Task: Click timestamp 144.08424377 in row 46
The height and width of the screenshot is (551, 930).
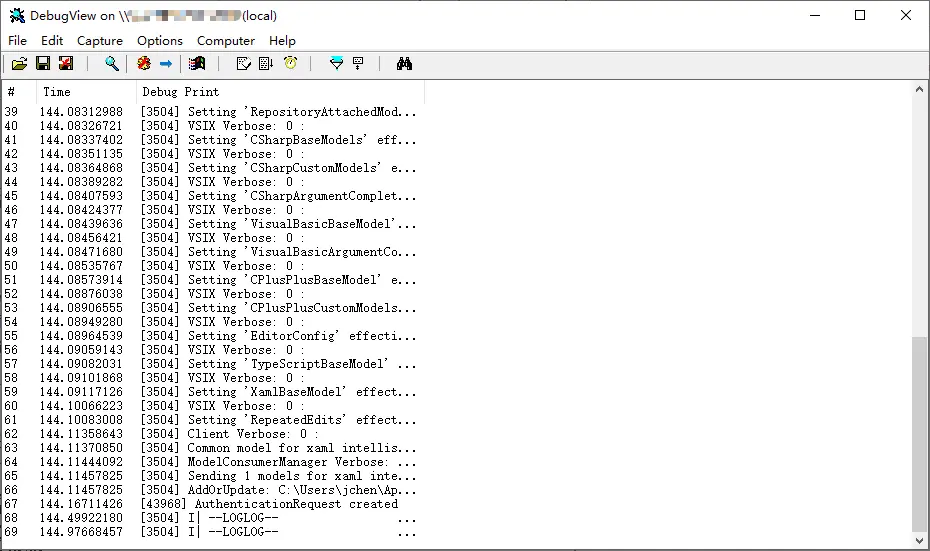Action: pyautogui.click(x=81, y=210)
